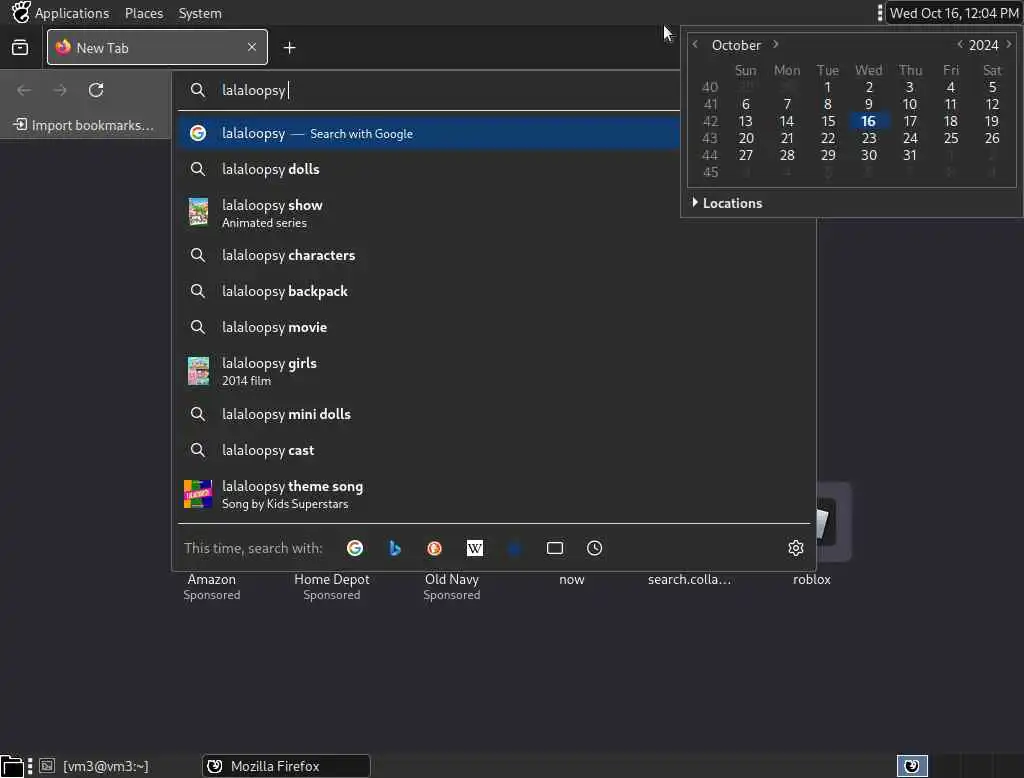Reload the current page
1024x778 pixels.
coord(96,90)
